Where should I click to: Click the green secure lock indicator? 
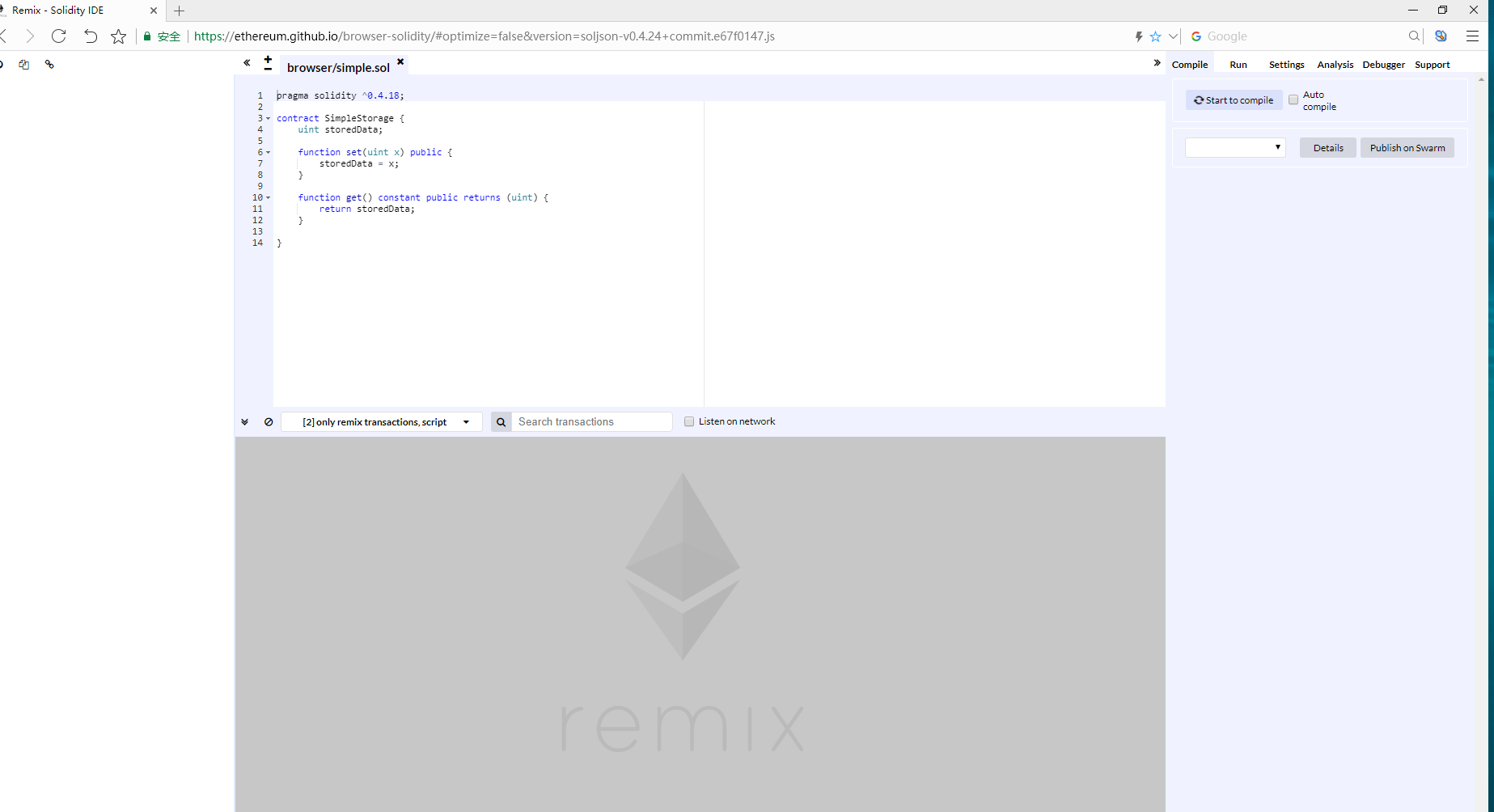161,36
